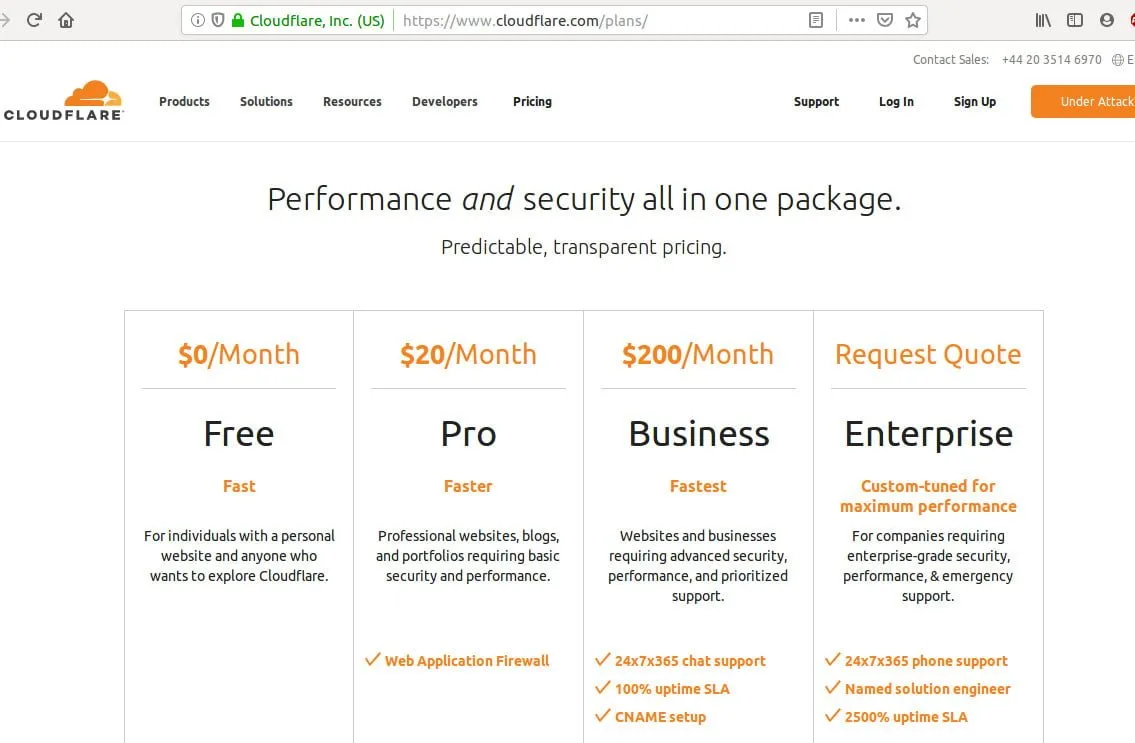Toggle reader view icon
This screenshot has height=743, width=1135.
816,20
